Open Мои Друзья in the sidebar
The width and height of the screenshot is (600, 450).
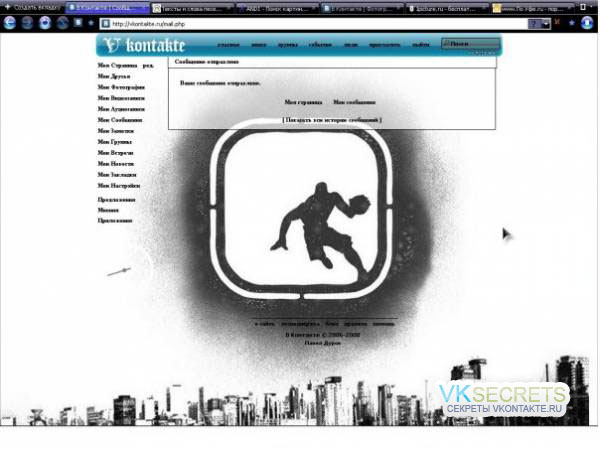pyautogui.click(x=114, y=76)
